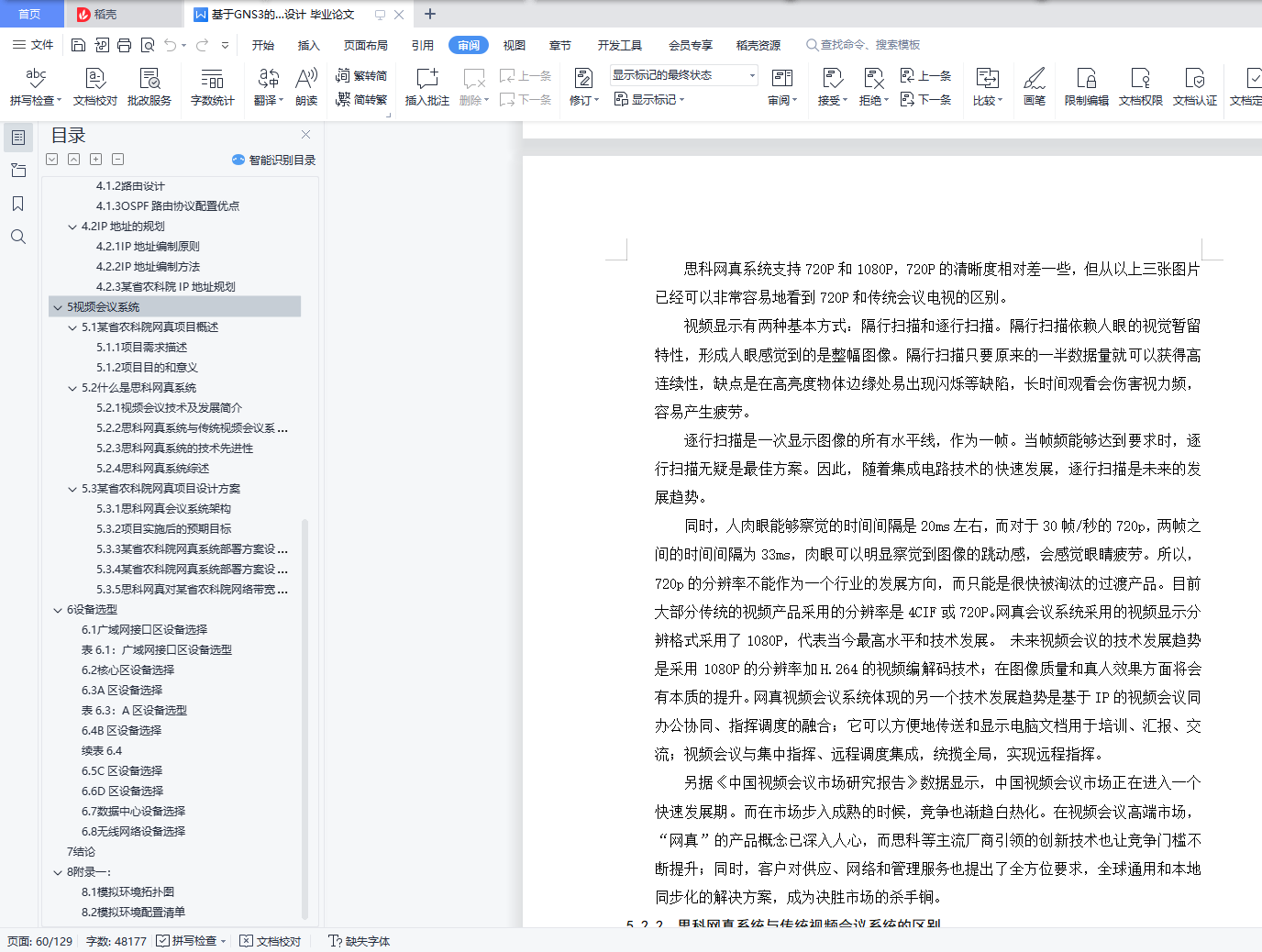Click 缺失字体 in the status bar
This screenshot has height=952, width=1262.
pyautogui.click(x=360, y=941)
